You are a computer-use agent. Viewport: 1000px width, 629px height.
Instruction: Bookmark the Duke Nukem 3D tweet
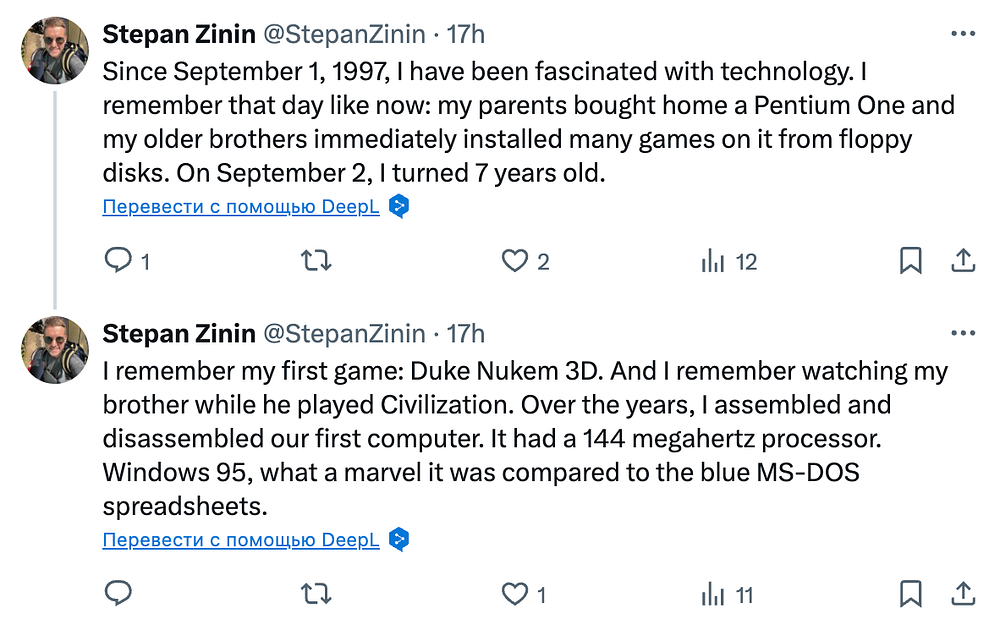[x=910, y=595]
